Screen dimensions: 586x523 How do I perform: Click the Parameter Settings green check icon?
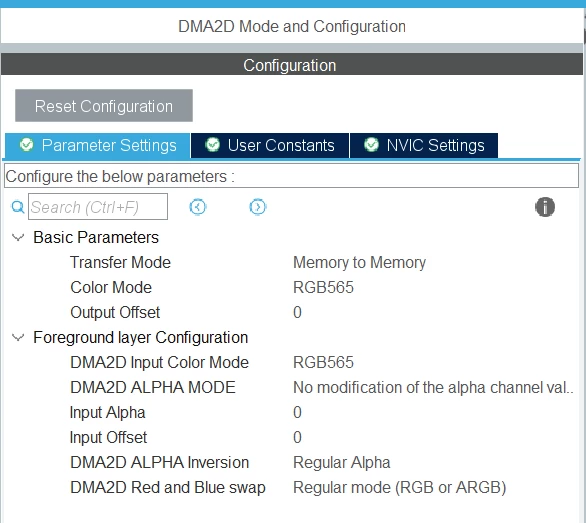27,144
